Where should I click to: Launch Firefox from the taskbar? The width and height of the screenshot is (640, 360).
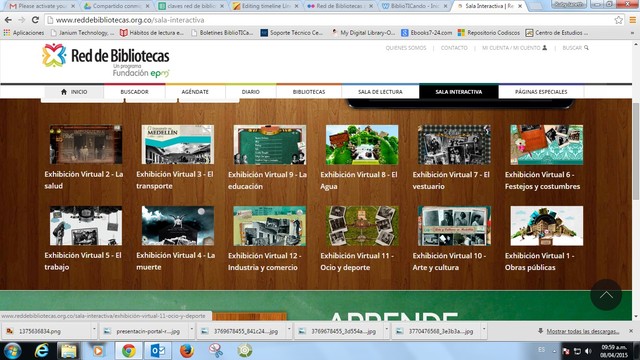[187, 351]
